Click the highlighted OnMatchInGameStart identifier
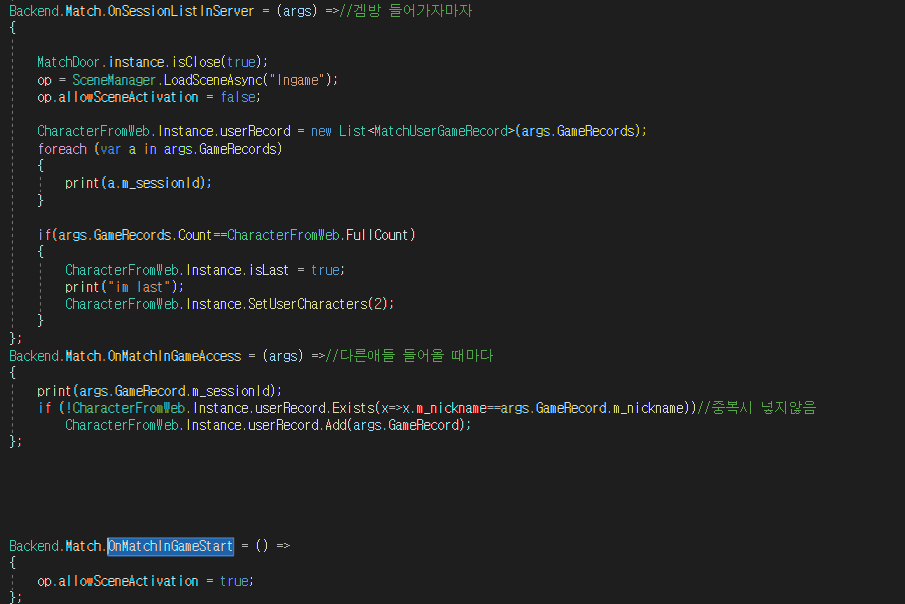 tap(170, 546)
